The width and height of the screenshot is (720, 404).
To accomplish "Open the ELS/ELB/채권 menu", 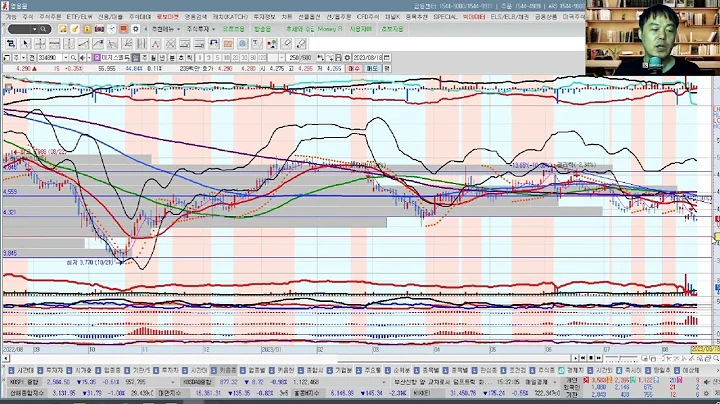I will click(510, 17).
